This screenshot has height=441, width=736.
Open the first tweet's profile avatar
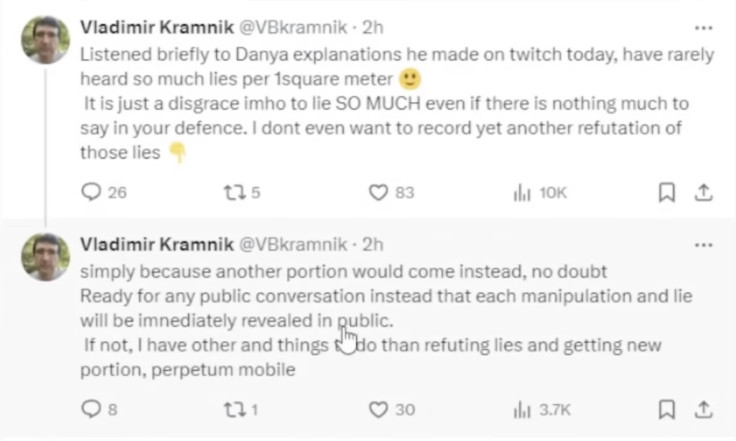pos(46,39)
